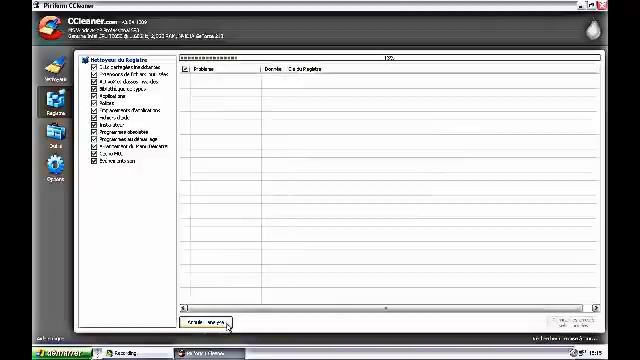Image resolution: width=640 pixels, height=360 pixels.
Task: Click the CCleaner logo in header
Action: click(50, 28)
